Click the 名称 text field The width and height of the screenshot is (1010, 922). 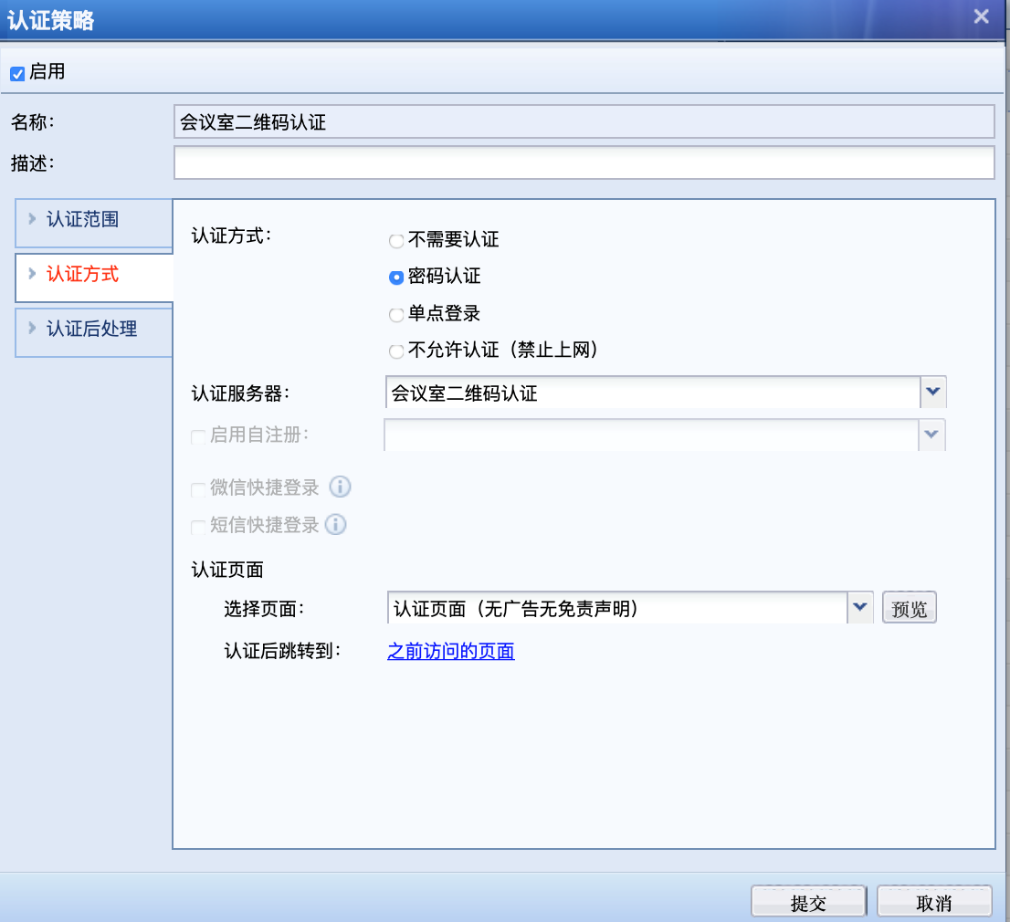pyautogui.click(x=583, y=122)
